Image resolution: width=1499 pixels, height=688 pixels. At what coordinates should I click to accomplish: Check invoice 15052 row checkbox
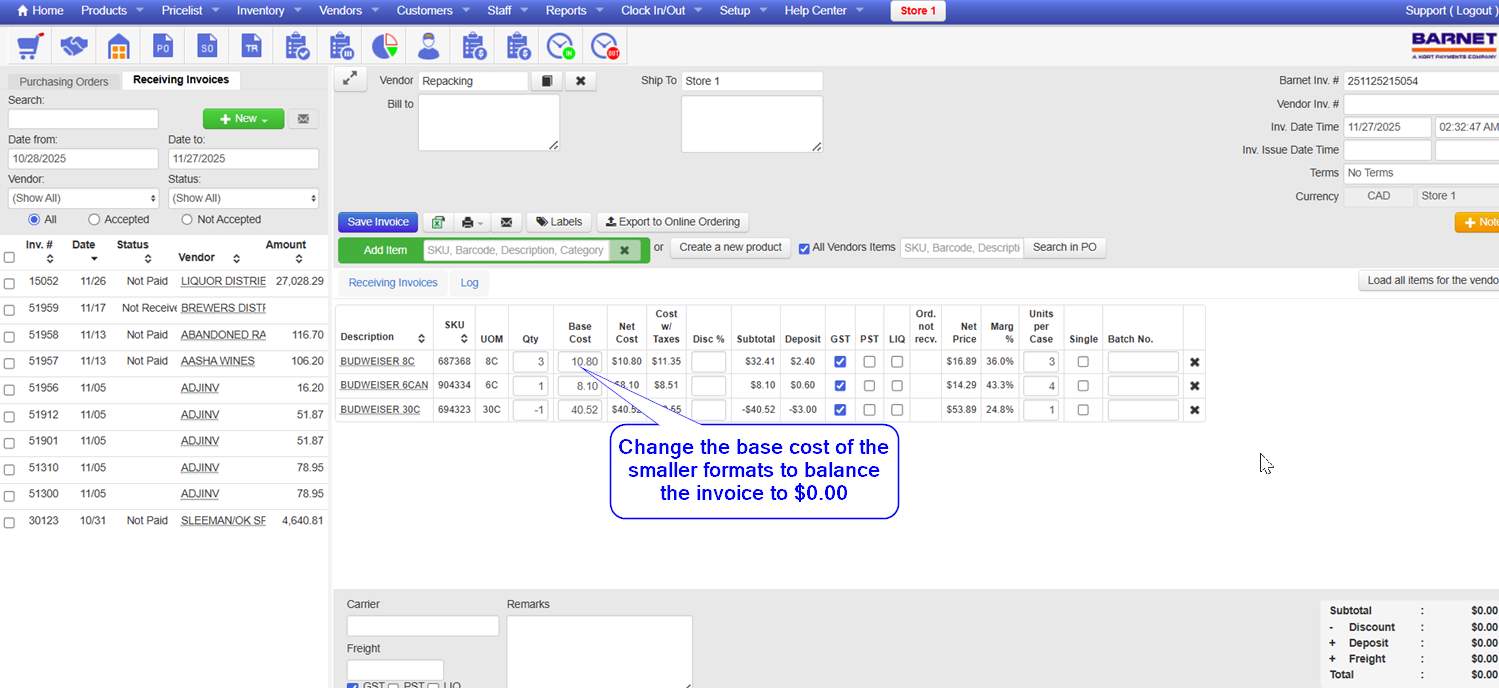point(9,283)
